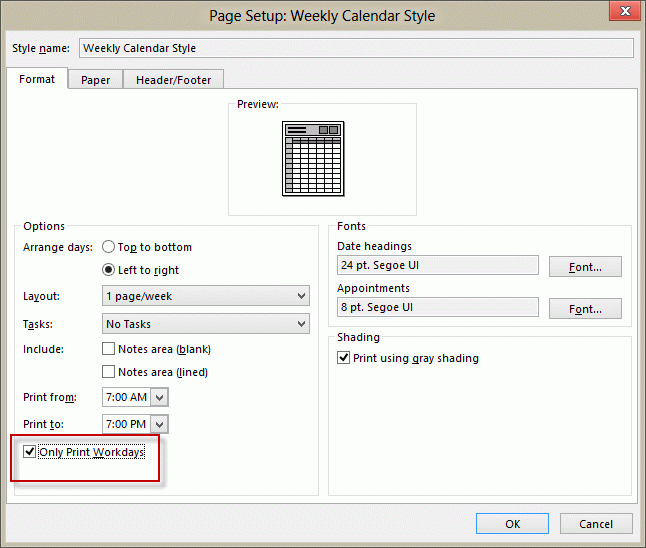646x548 pixels.
Task: Switch to the Paper tab
Action: pos(95,80)
